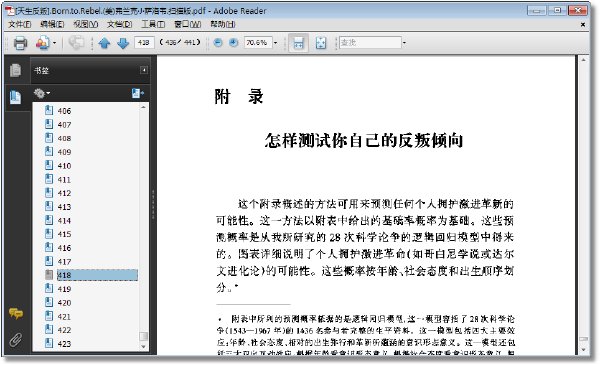Click the page icon beside bookmark 418
This screenshot has width=600, height=366.
coord(49,274)
